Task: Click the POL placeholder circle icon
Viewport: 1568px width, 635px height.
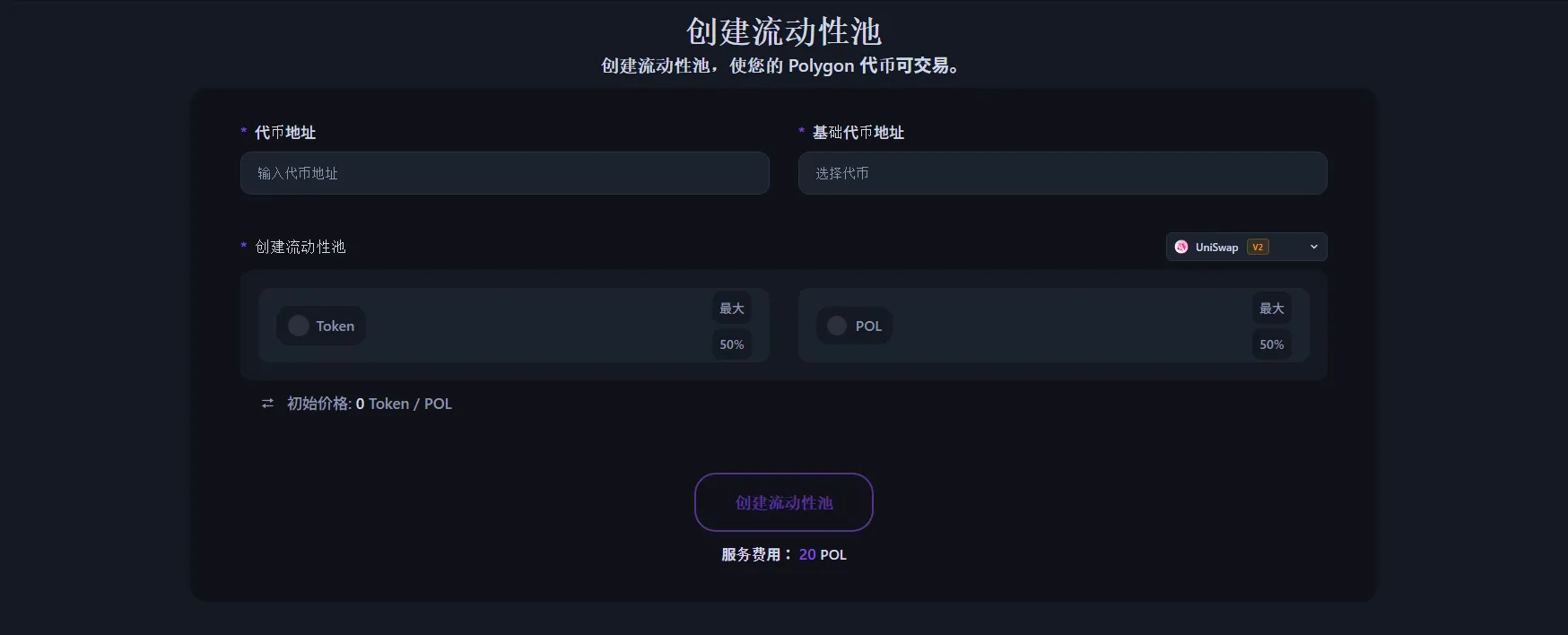Action: coord(837,326)
